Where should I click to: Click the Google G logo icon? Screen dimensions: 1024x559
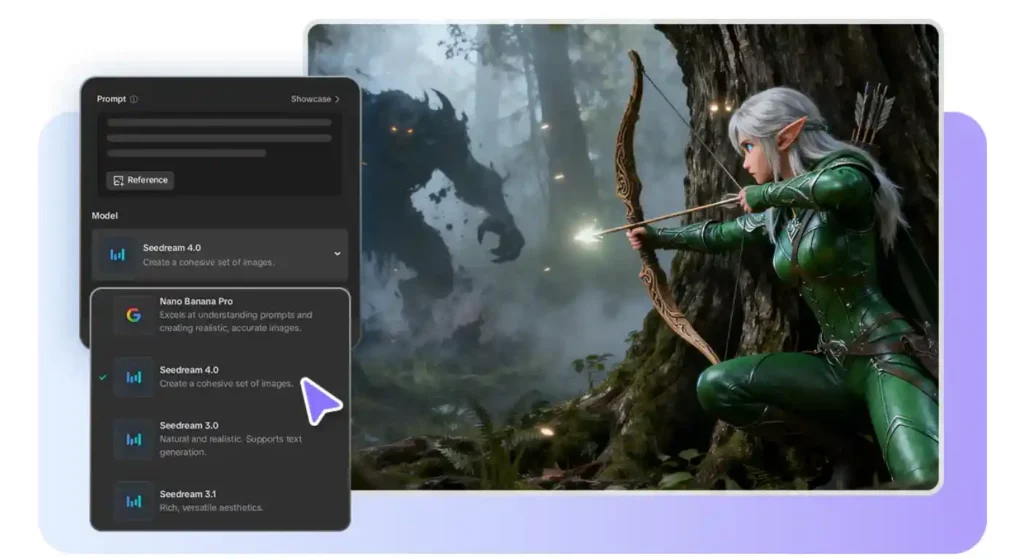133,315
